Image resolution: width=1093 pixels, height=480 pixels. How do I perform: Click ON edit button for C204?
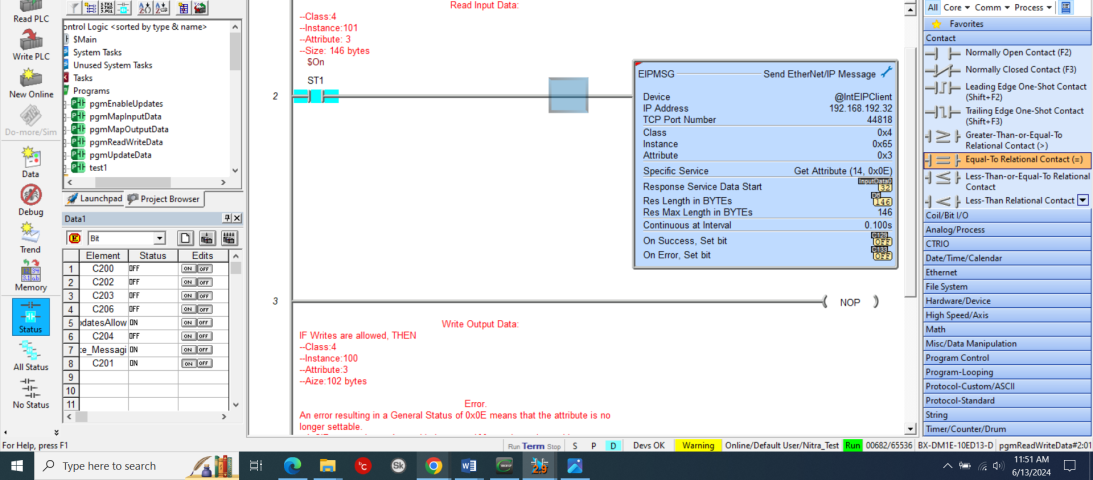point(188,336)
